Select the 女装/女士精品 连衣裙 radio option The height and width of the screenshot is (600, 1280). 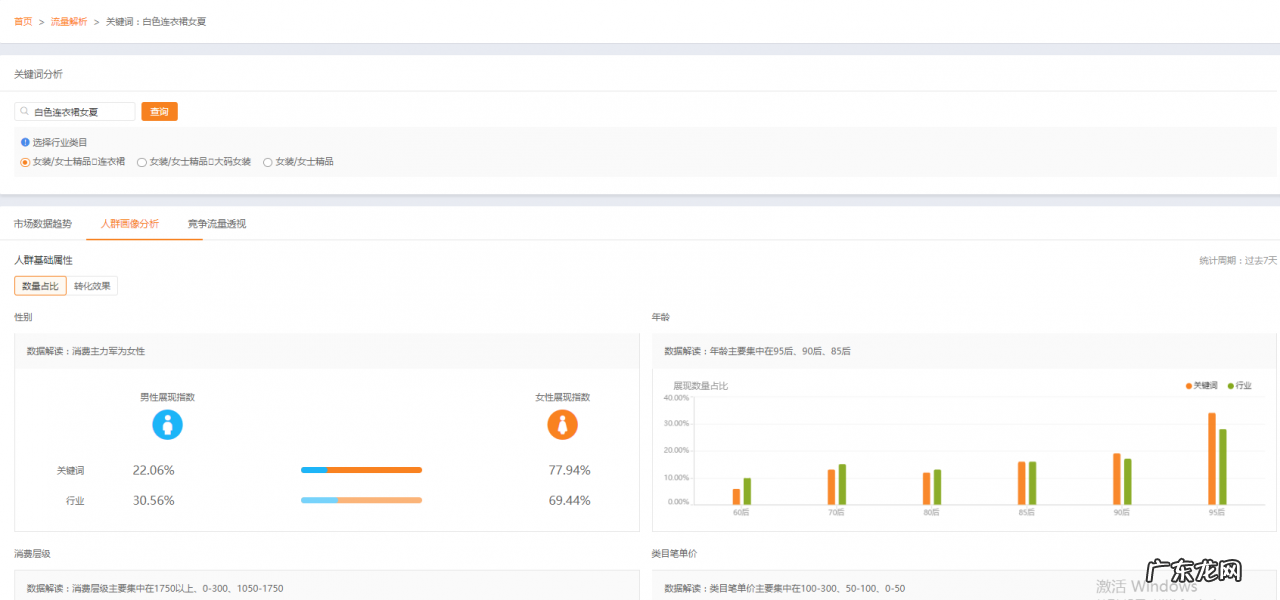pos(26,162)
